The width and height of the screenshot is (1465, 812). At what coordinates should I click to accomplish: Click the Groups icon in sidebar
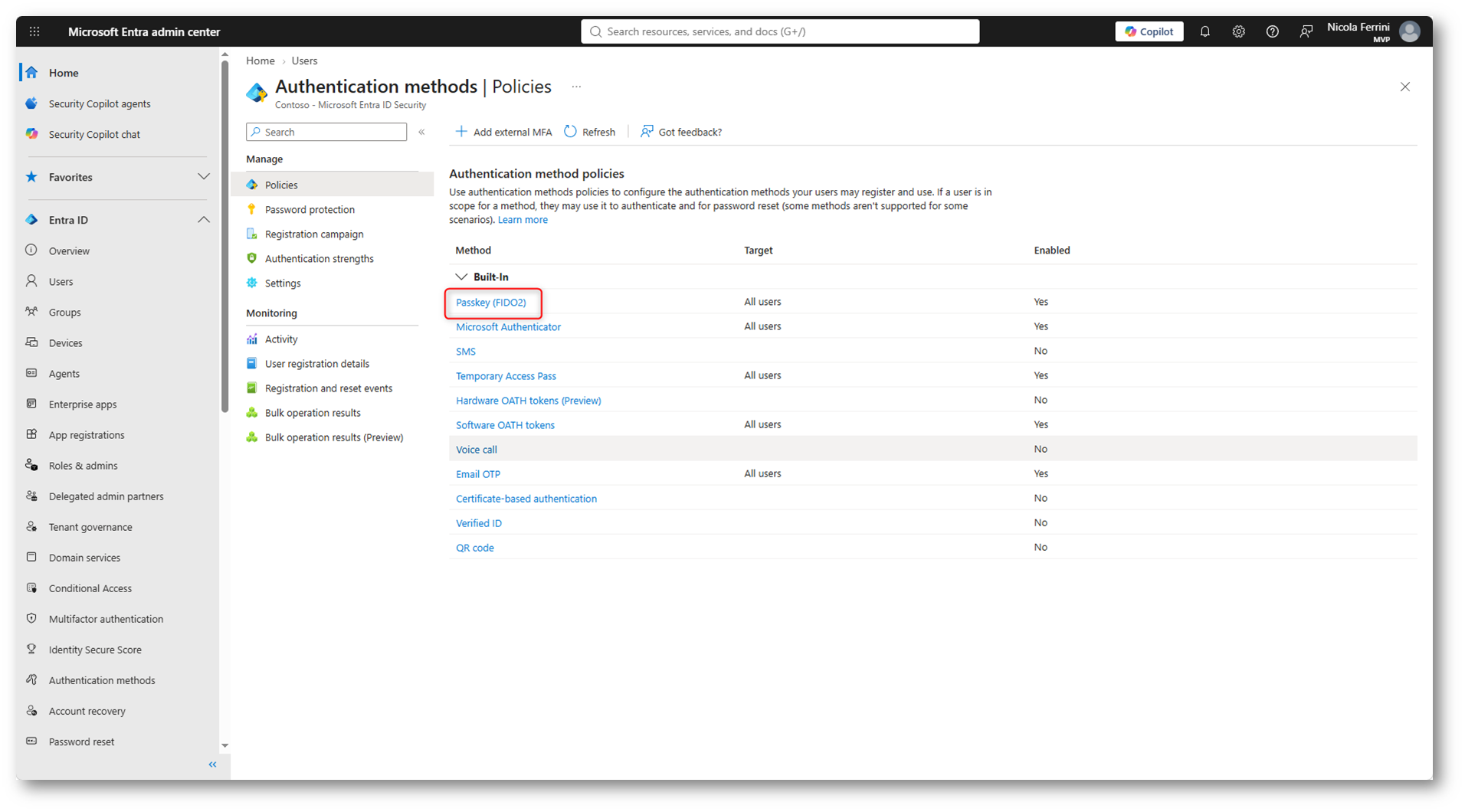pos(31,312)
